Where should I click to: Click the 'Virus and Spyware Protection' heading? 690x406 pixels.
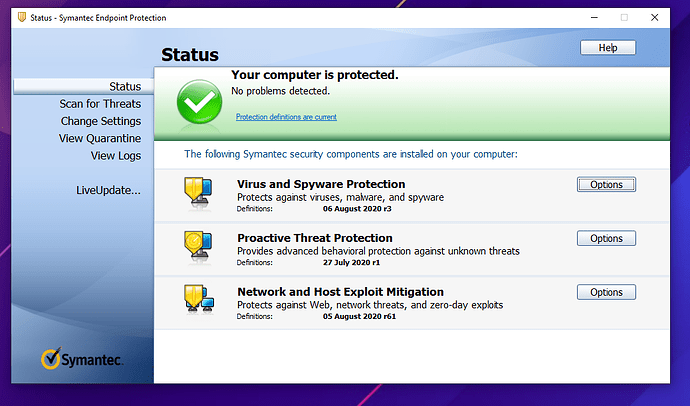pyautogui.click(x=320, y=184)
